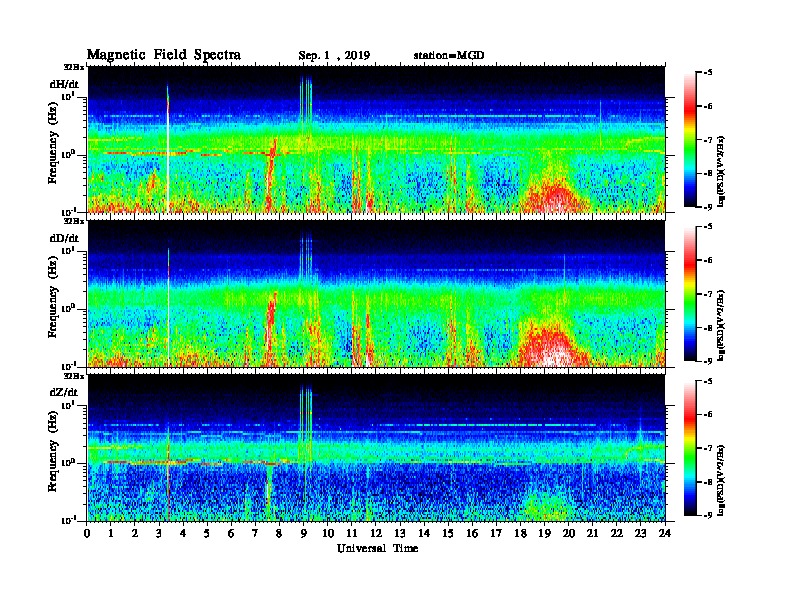Image resolution: width=792 pixels, height=612 pixels.
Task: Click hour tick label 12 on the time axis
Action: (x=376, y=533)
